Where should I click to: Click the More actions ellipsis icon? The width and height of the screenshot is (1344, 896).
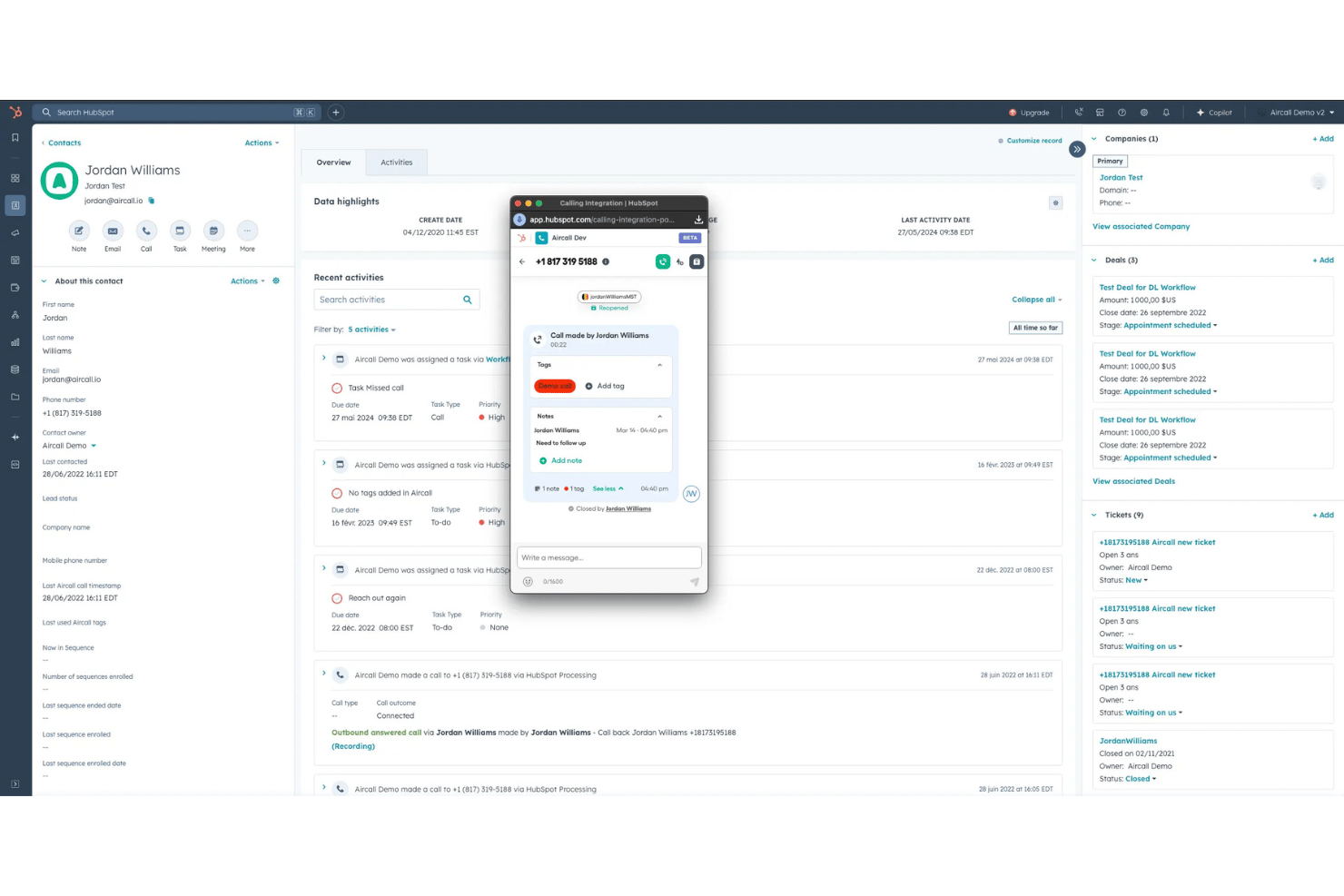tap(247, 231)
